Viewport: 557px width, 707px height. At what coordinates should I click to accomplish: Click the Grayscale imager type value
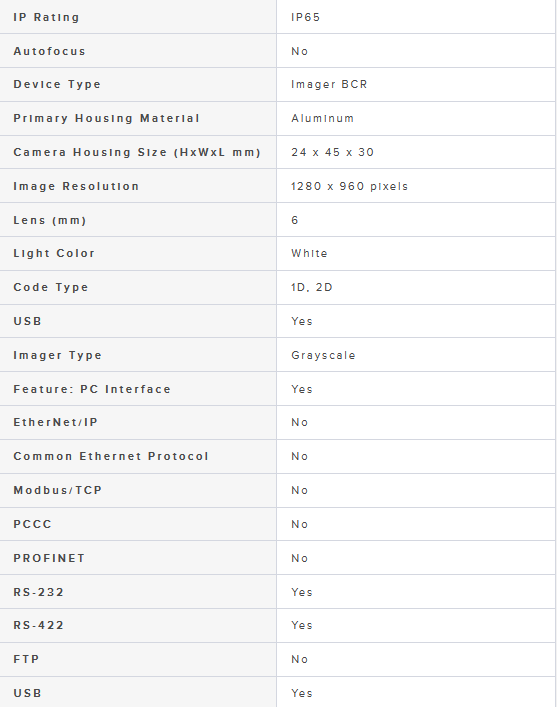(x=323, y=355)
